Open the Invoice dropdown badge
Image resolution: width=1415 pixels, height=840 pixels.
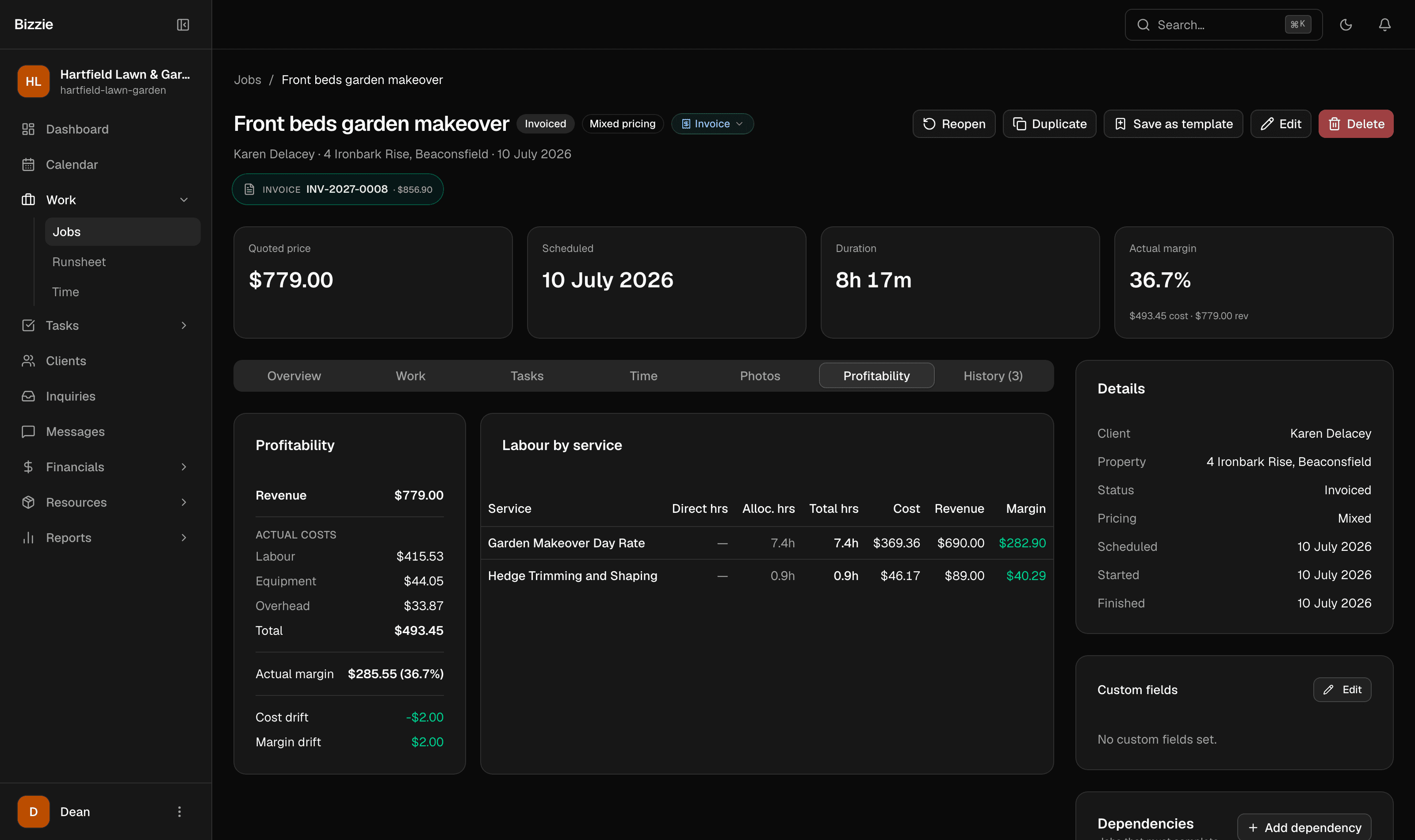click(712, 124)
